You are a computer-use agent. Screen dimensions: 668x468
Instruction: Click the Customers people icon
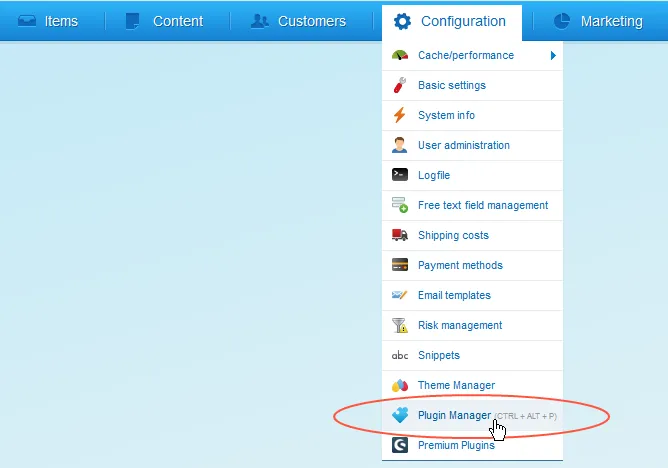click(x=259, y=21)
